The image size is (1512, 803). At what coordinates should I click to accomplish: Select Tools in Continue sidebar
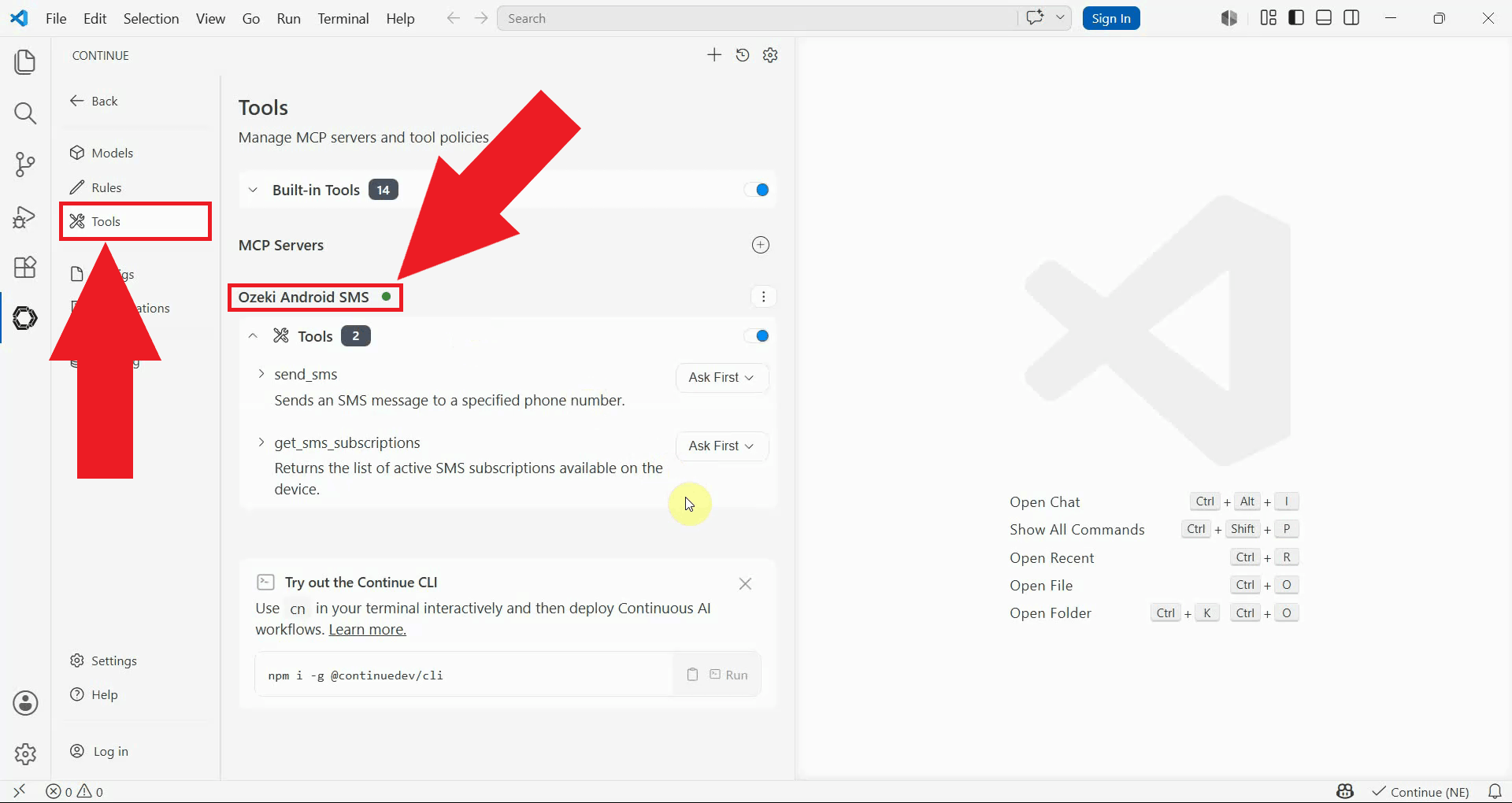135,221
